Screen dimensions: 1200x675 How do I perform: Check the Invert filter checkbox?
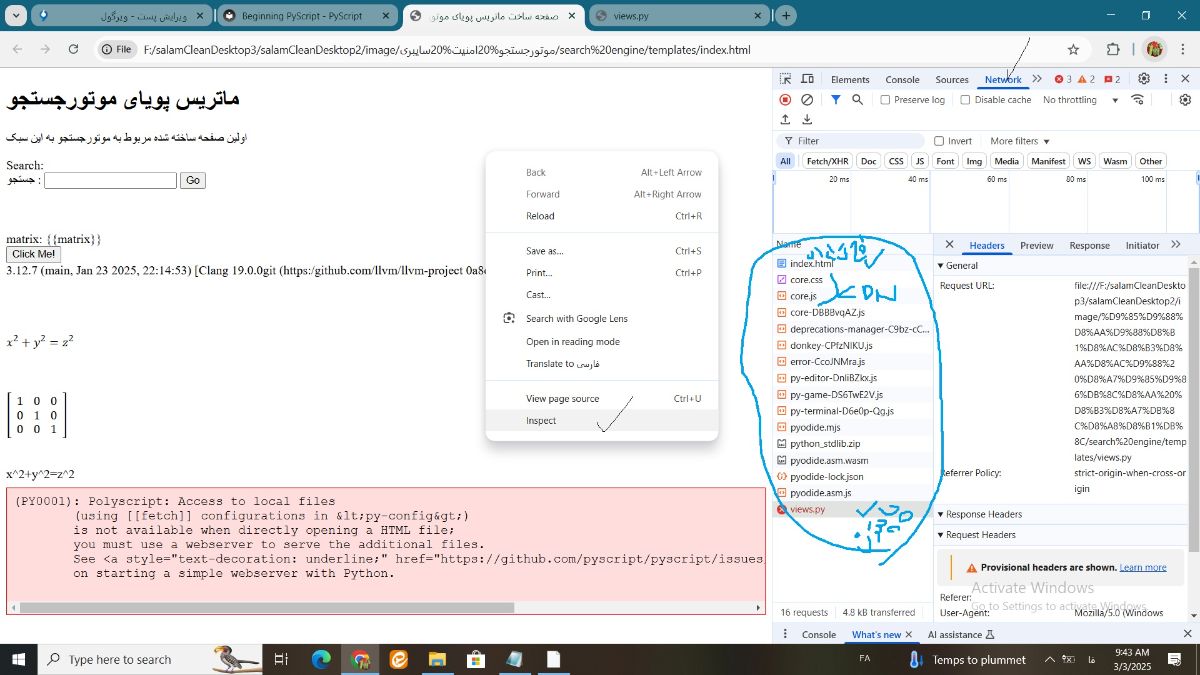pos(940,140)
